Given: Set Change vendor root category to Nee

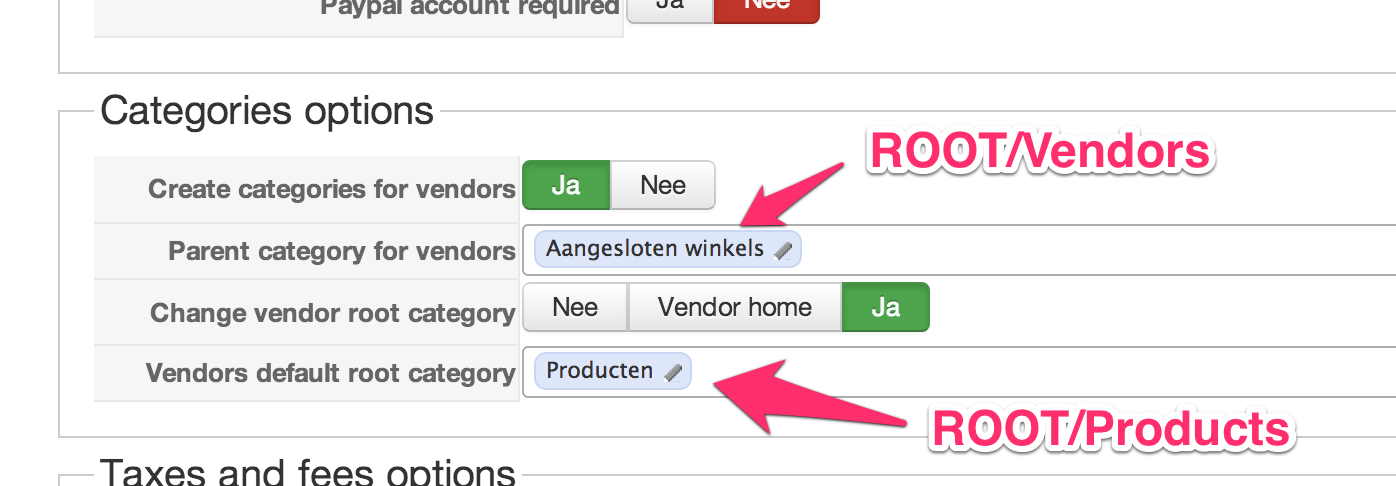Looking at the screenshot, I should click(x=575, y=307).
